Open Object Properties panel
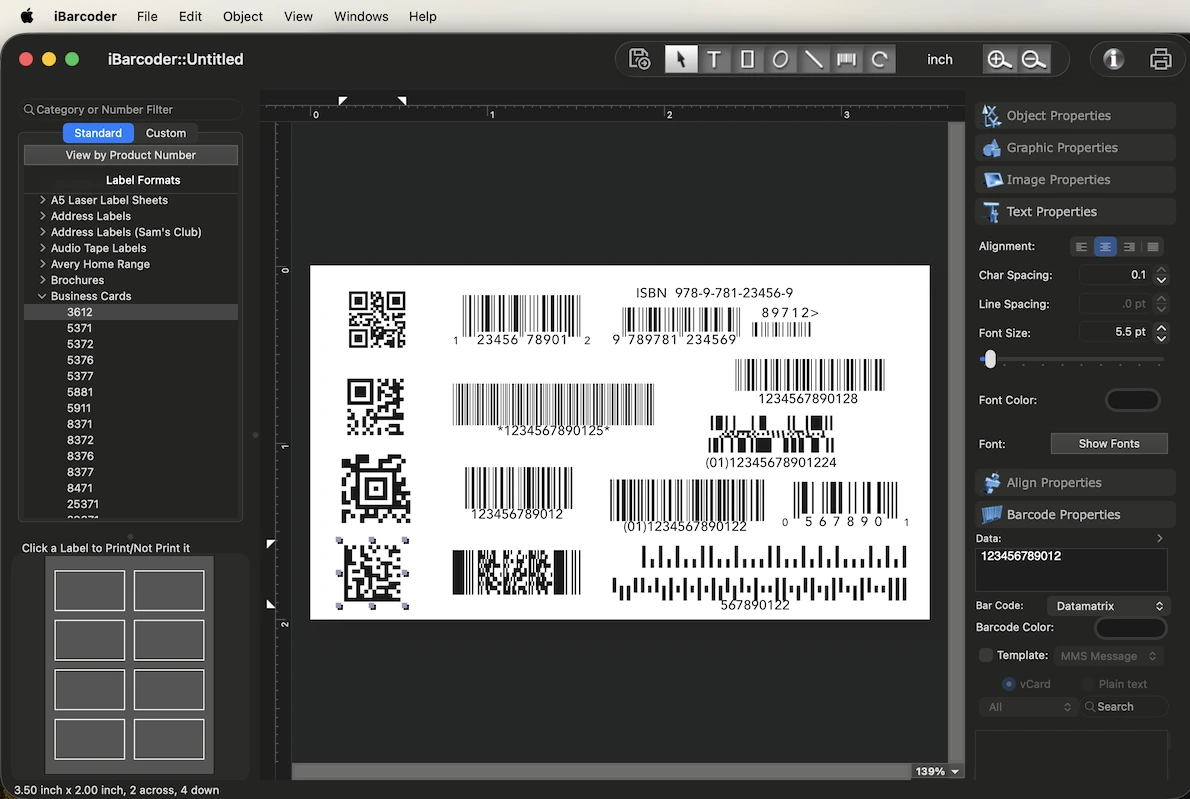The image size is (1190, 799). tap(1075, 115)
